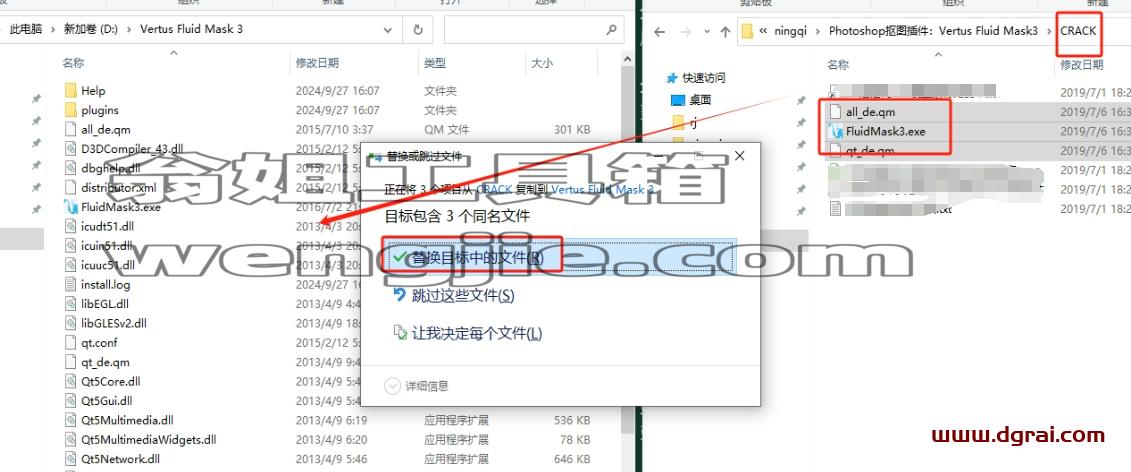This screenshot has width=1131, height=472.
Task: Click 桌面 label in navigation pane
Action: point(700,100)
